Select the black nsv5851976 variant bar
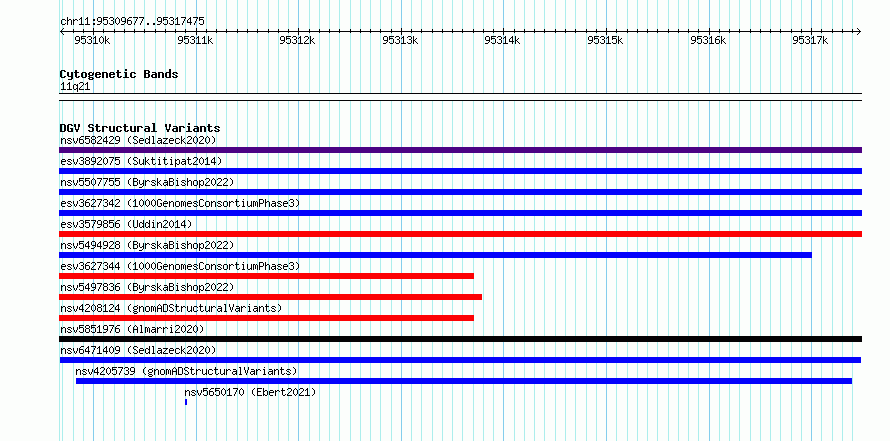The width and height of the screenshot is (890, 441). click(x=460, y=339)
